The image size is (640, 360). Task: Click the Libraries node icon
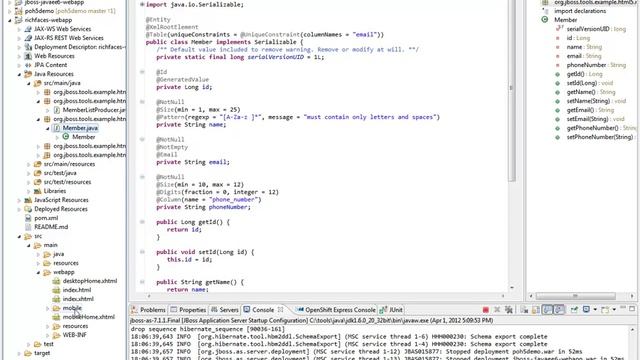click(38, 191)
